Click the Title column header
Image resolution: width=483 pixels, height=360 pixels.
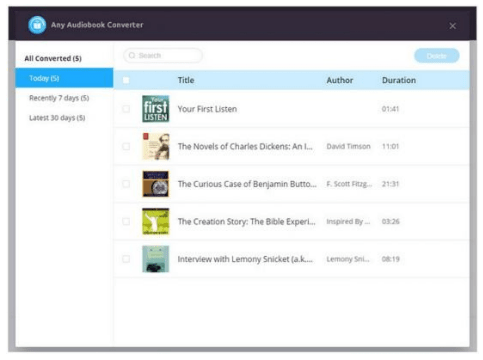[x=186, y=80]
